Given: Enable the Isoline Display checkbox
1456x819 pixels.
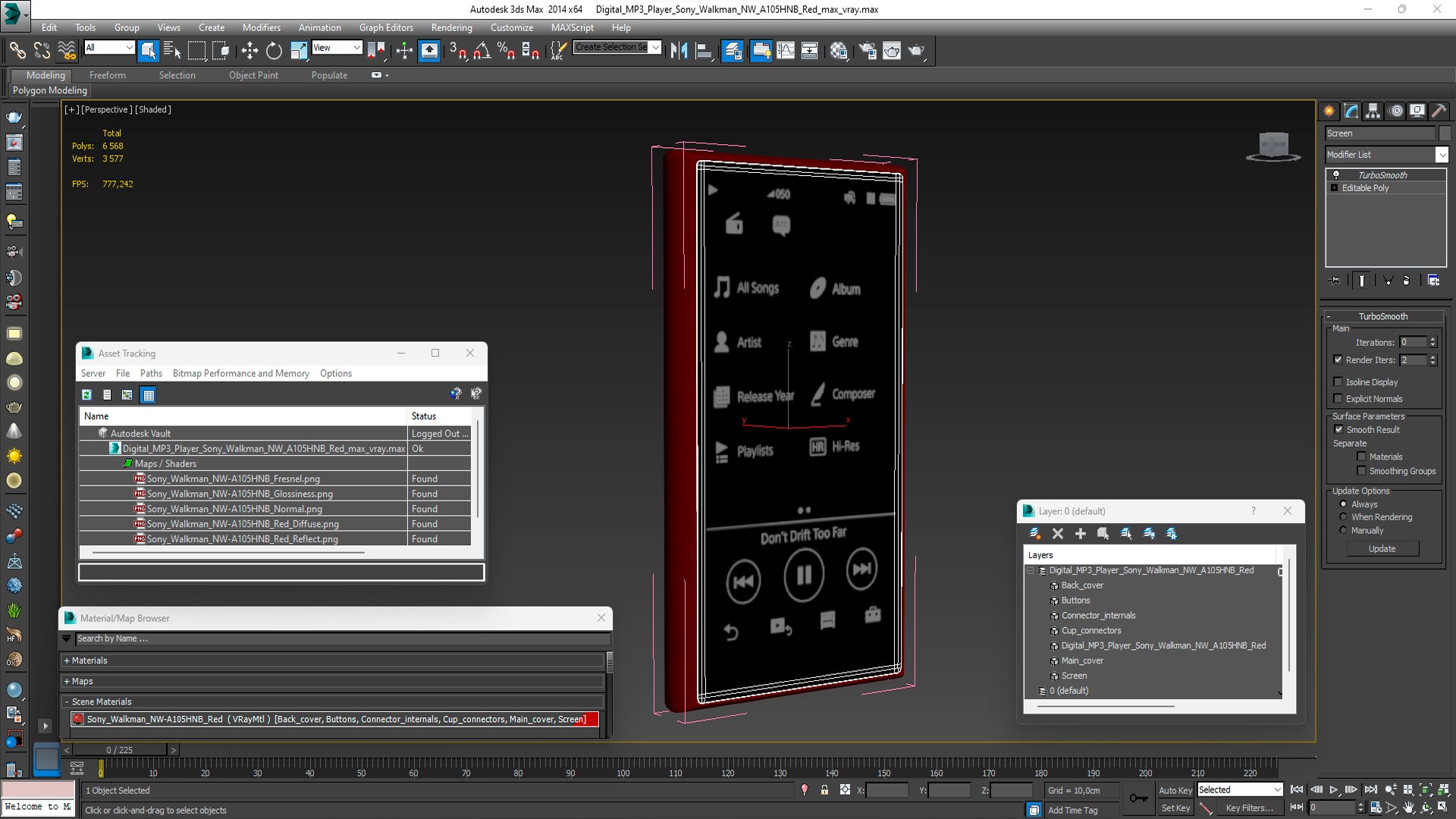Looking at the screenshot, I should (1338, 382).
